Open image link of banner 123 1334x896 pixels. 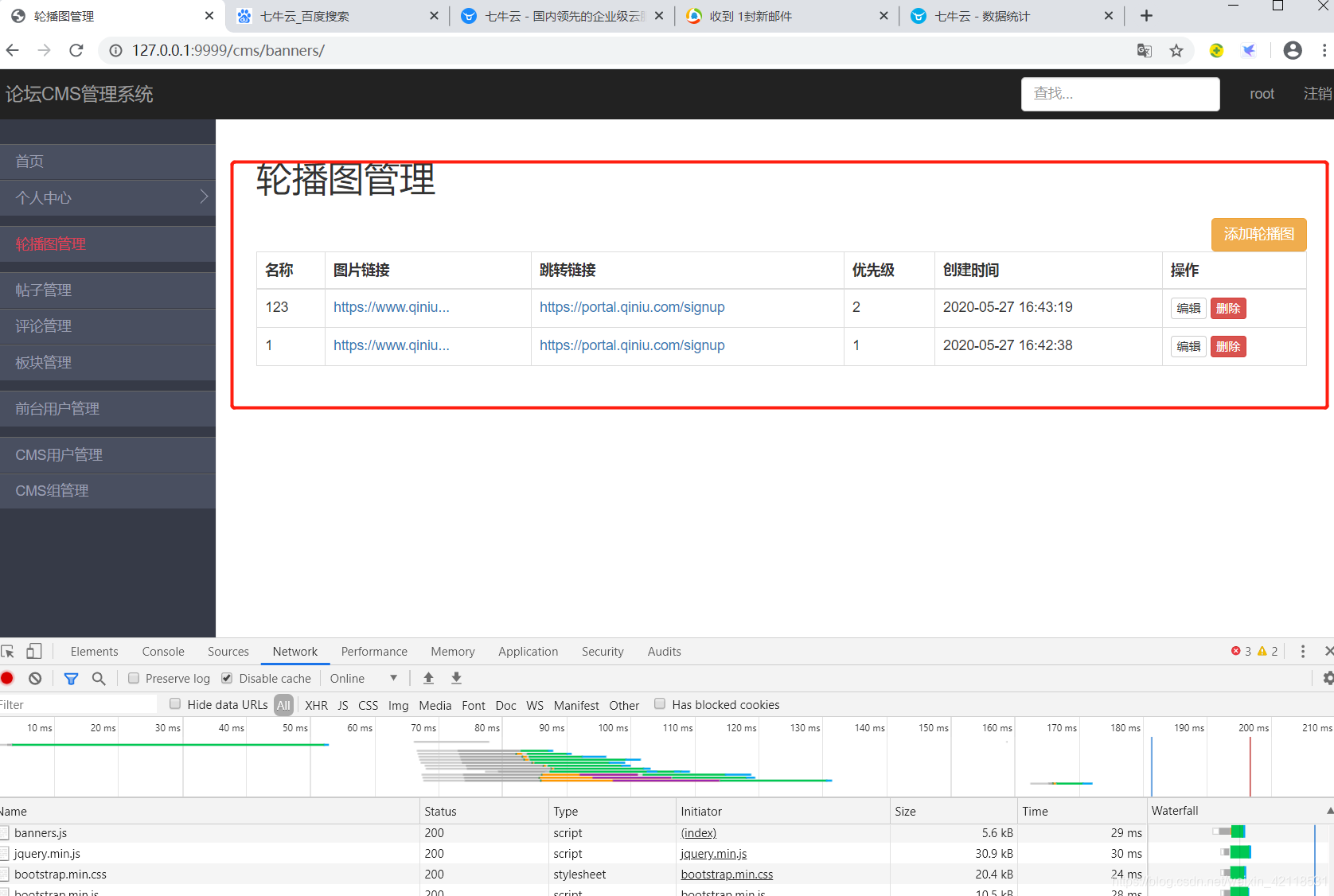(392, 307)
